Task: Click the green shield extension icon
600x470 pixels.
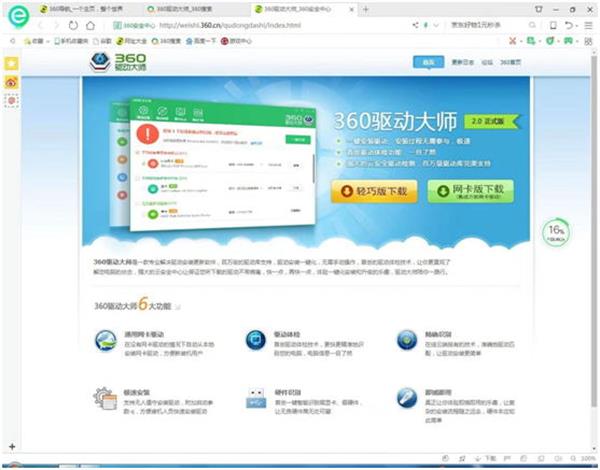Action: 549,41
